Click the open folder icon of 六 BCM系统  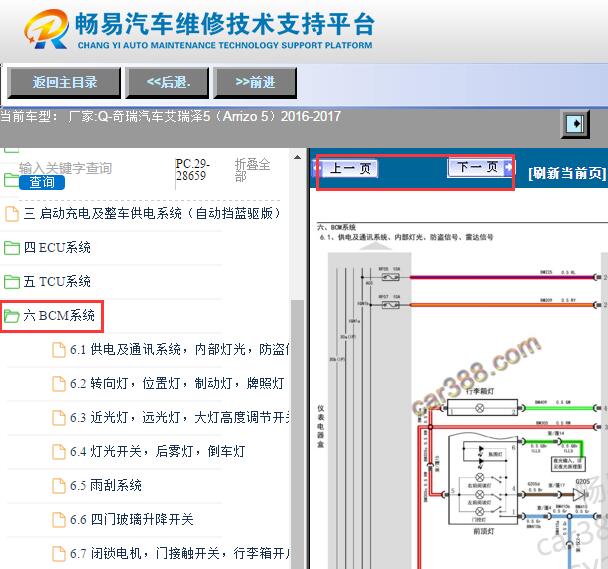pos(12,316)
